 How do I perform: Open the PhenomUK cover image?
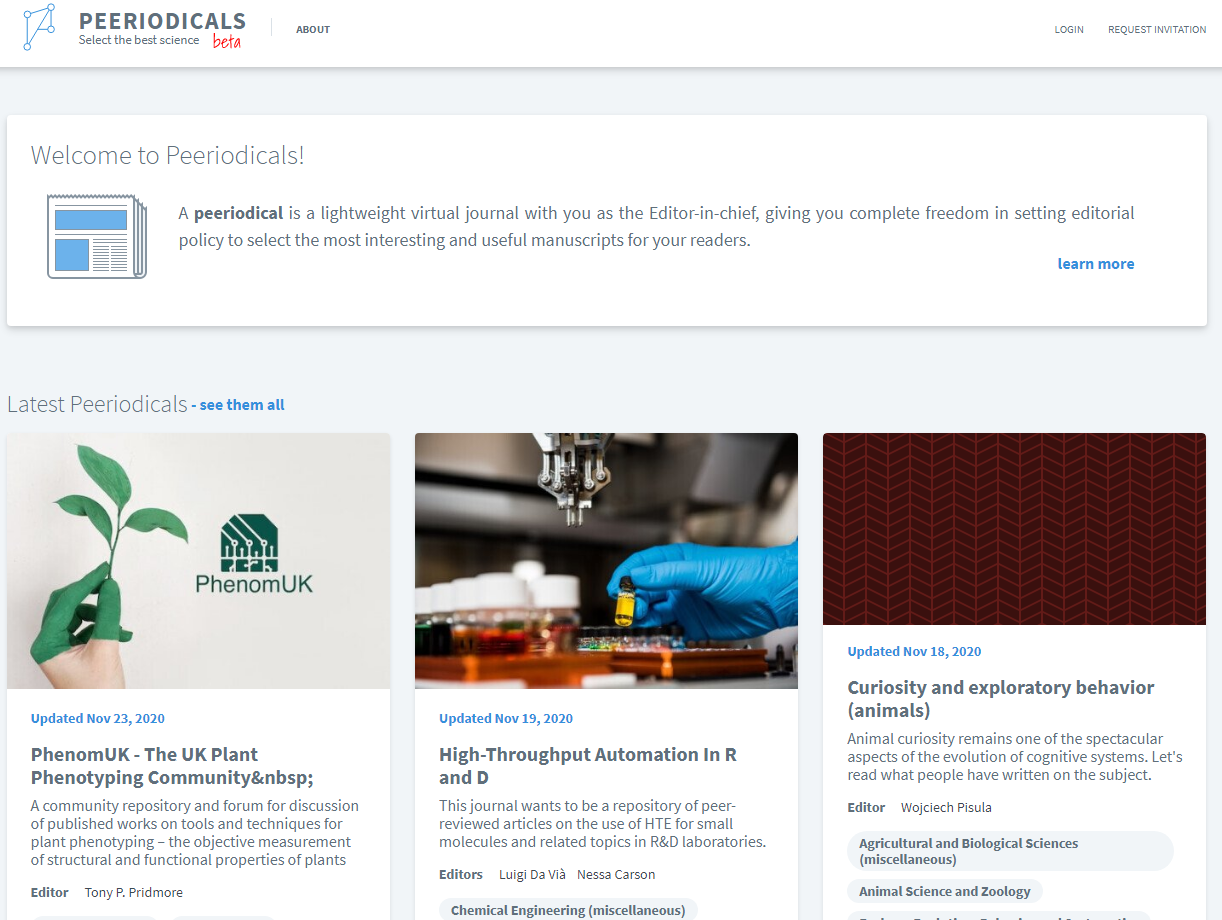[199, 561]
